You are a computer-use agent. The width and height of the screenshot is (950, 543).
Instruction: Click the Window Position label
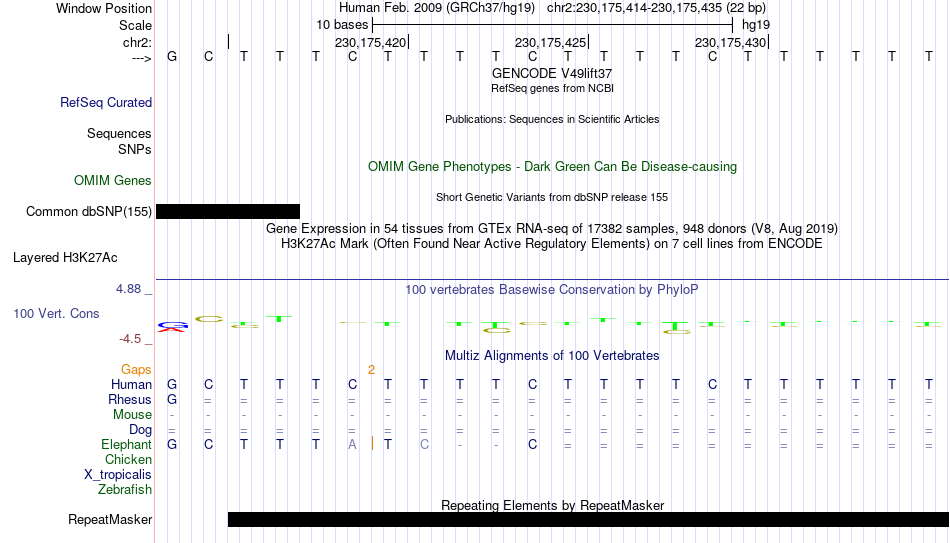[x=104, y=8]
